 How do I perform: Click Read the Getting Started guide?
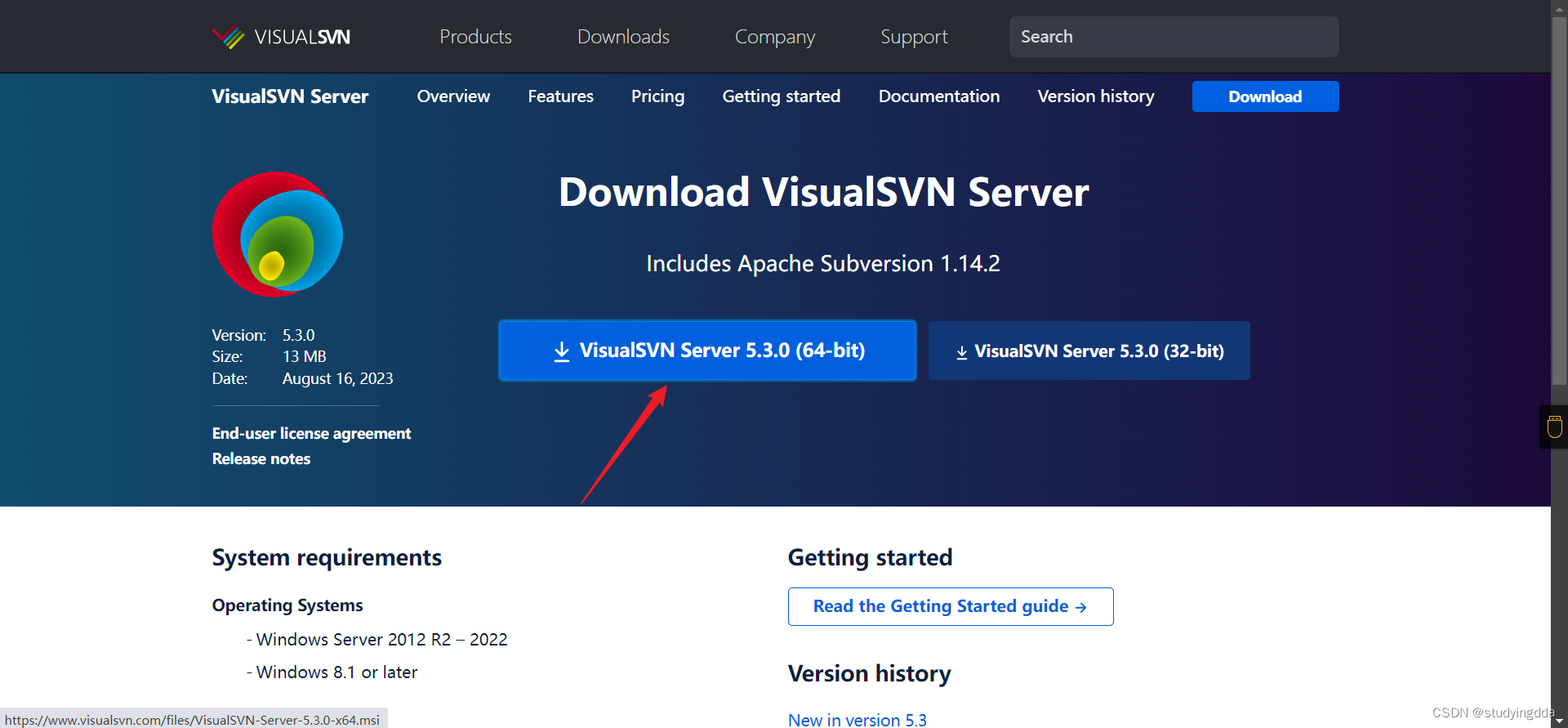coord(951,606)
